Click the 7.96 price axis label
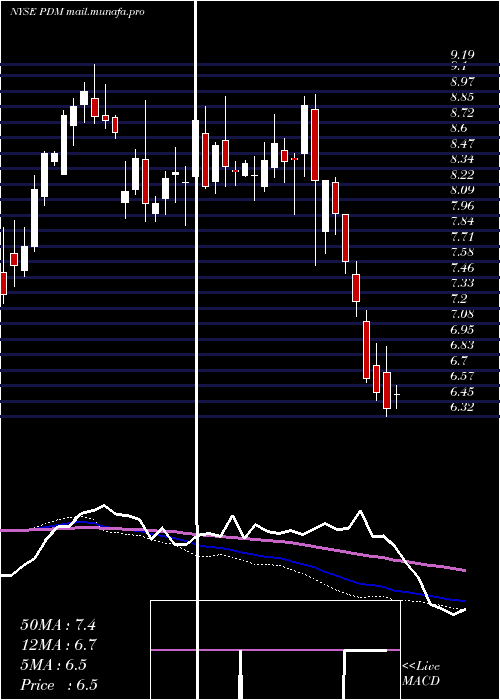Viewport: 500px width, 700px height. pos(462,206)
